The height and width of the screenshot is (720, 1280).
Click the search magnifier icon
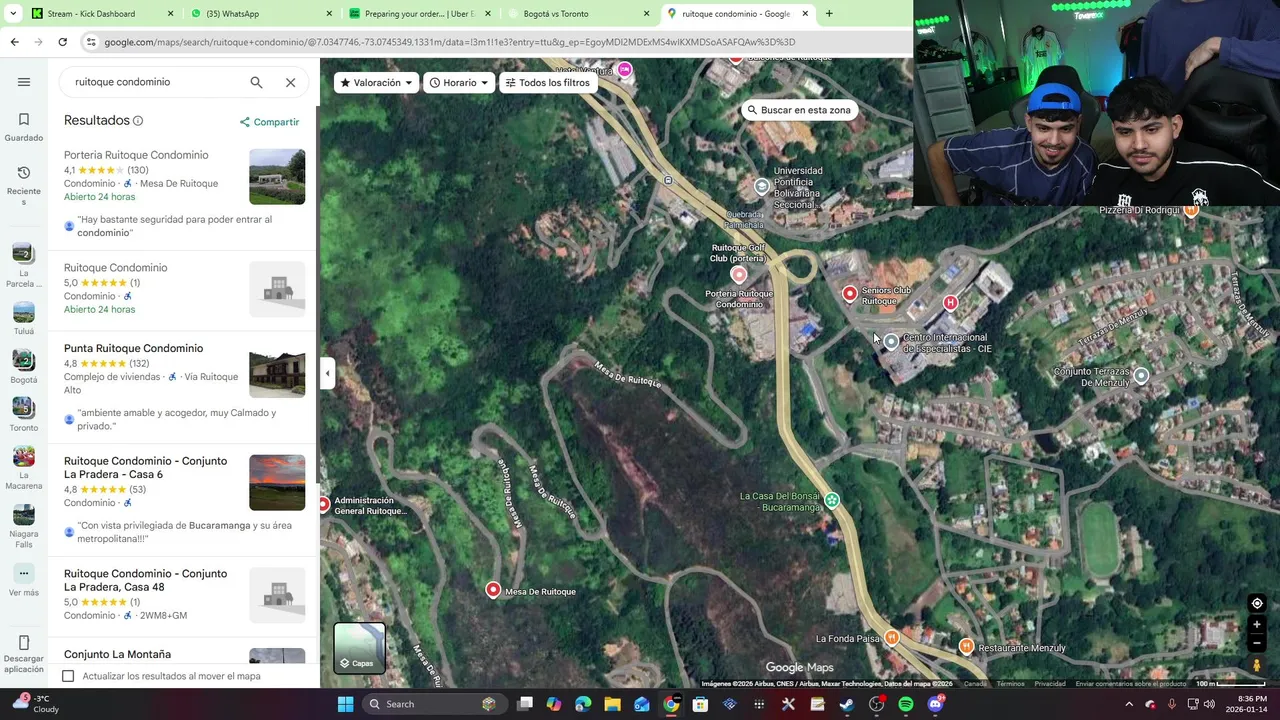point(256,82)
